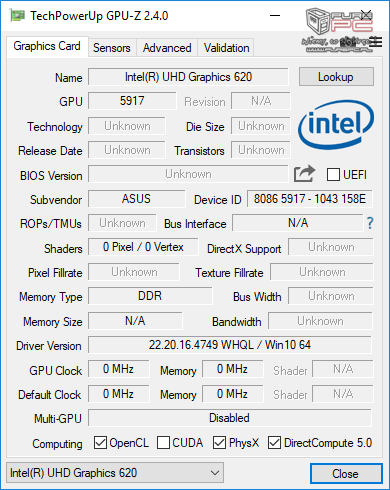Click the Technology Unknown field
390x490 pixels.
pyautogui.click(x=127, y=126)
